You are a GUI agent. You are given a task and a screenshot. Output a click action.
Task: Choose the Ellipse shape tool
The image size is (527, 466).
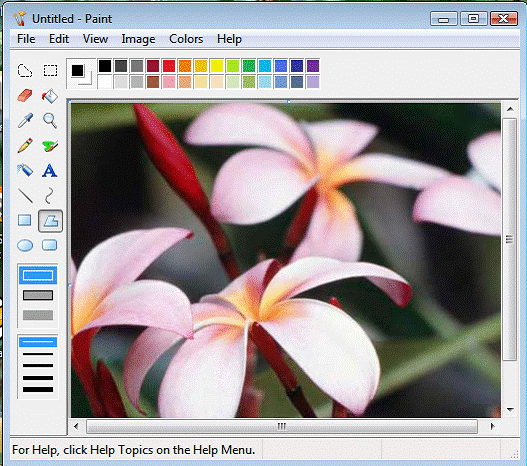tap(25, 245)
